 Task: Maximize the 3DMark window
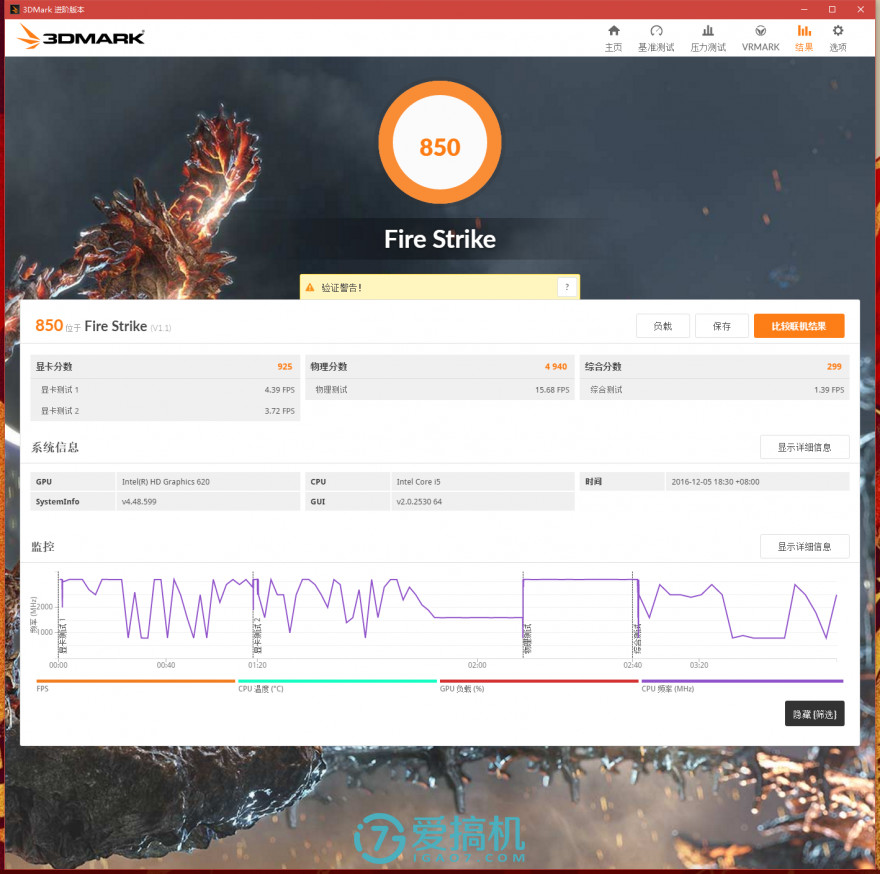tap(832, 10)
